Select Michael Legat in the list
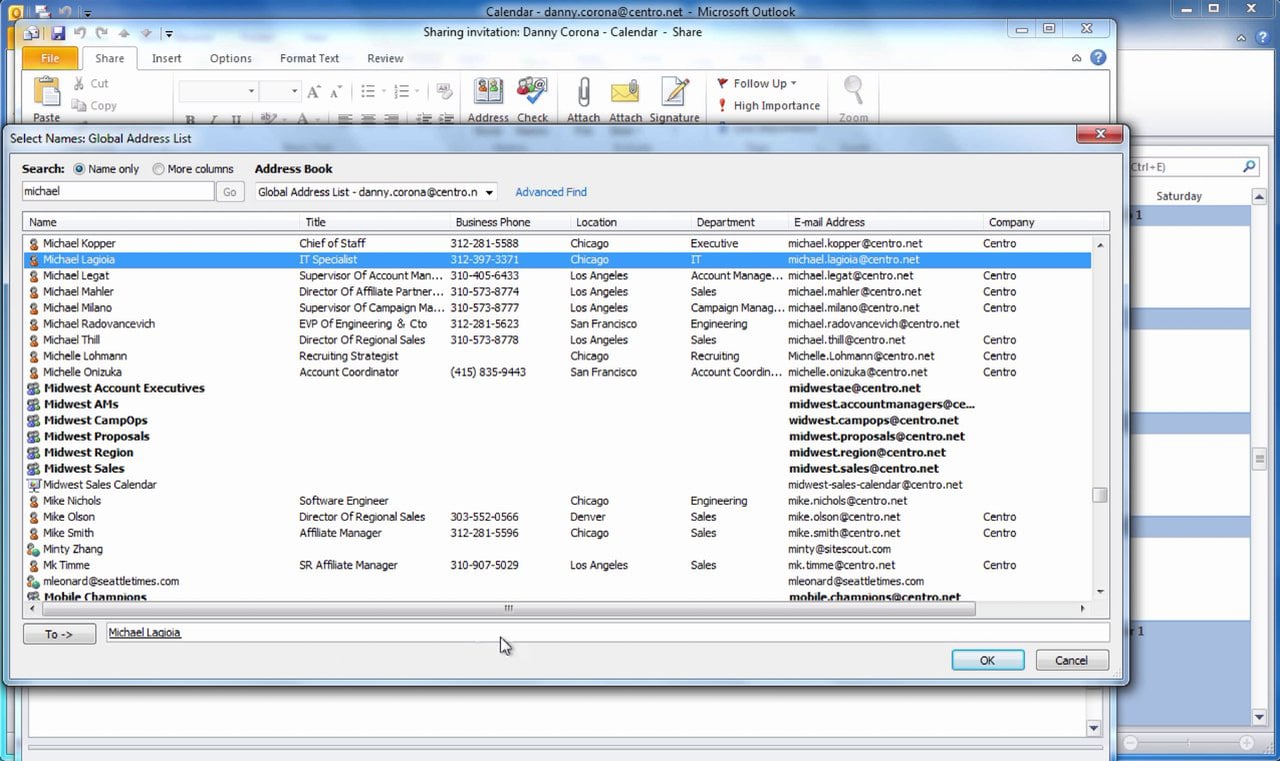The image size is (1280, 761). click(557, 276)
